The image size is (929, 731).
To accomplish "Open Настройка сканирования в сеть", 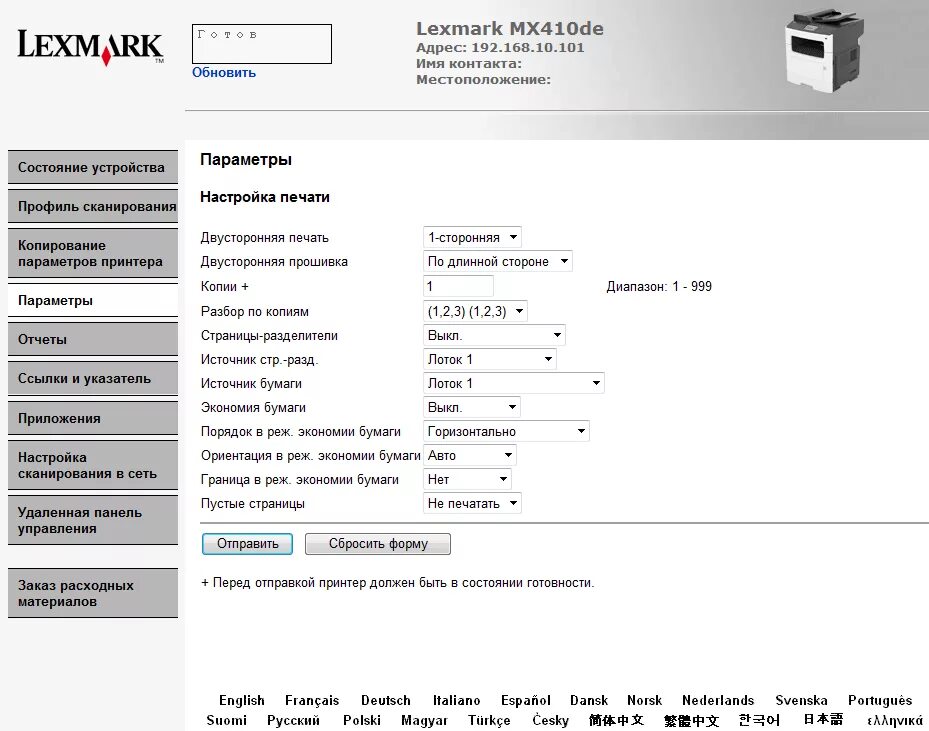I will (x=93, y=465).
